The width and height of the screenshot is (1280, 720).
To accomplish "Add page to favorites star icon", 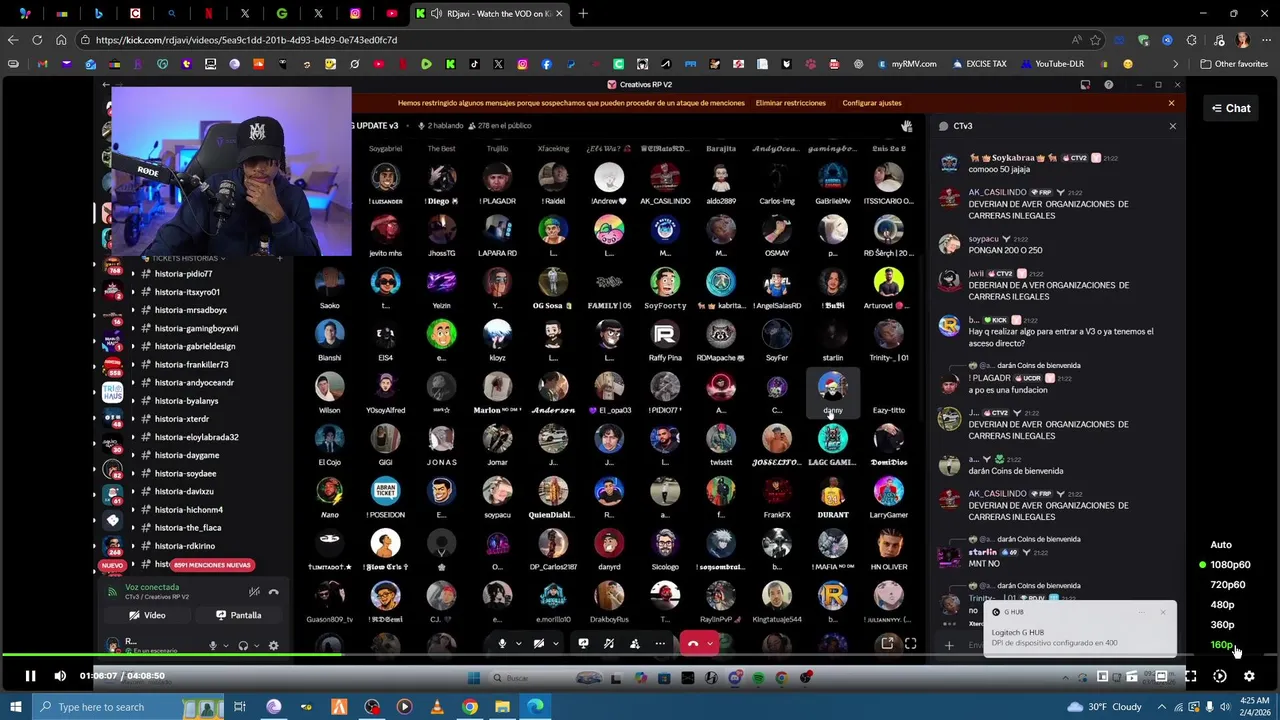I will (x=1096, y=40).
